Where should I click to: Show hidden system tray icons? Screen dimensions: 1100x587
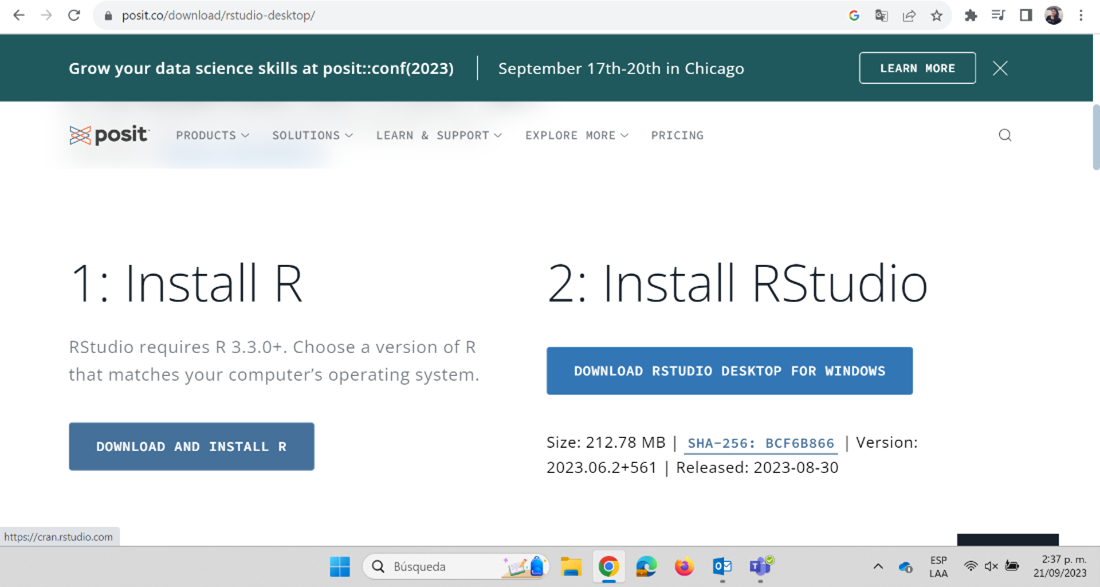click(x=878, y=567)
